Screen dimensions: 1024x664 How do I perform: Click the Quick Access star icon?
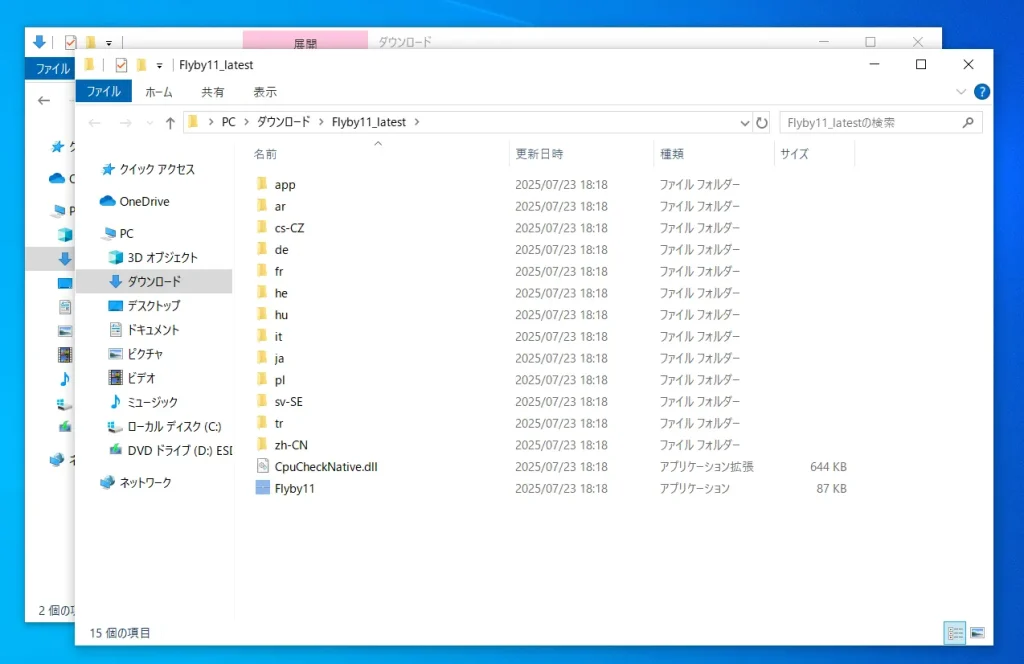coord(108,169)
